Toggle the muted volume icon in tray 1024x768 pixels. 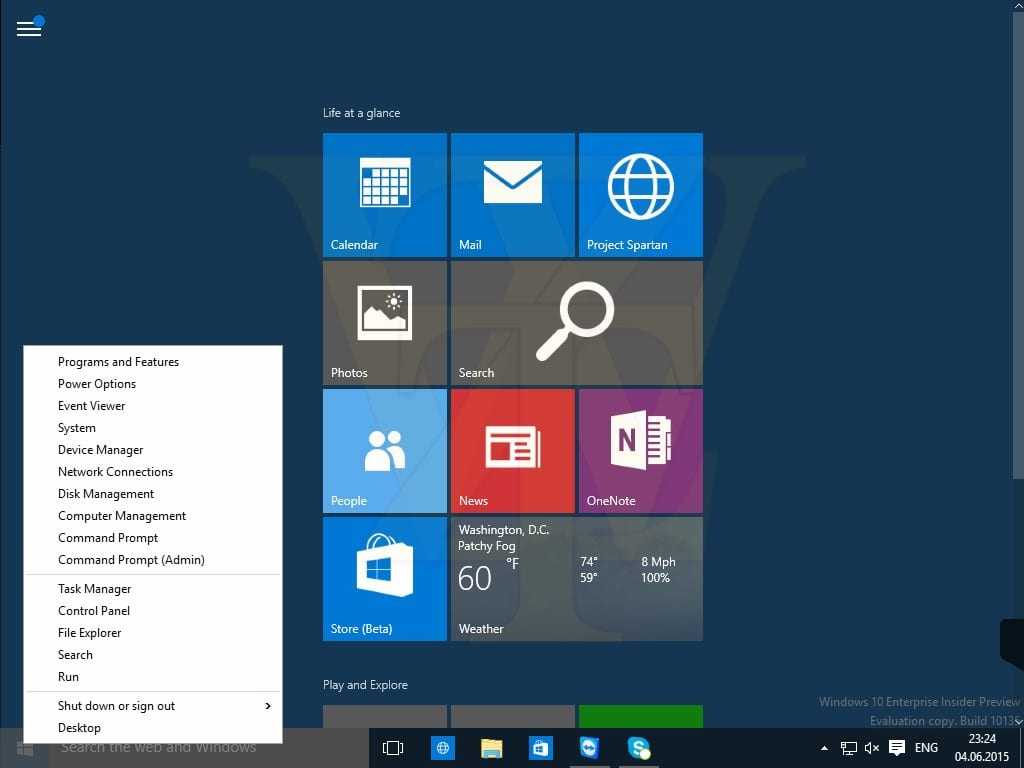(x=872, y=748)
